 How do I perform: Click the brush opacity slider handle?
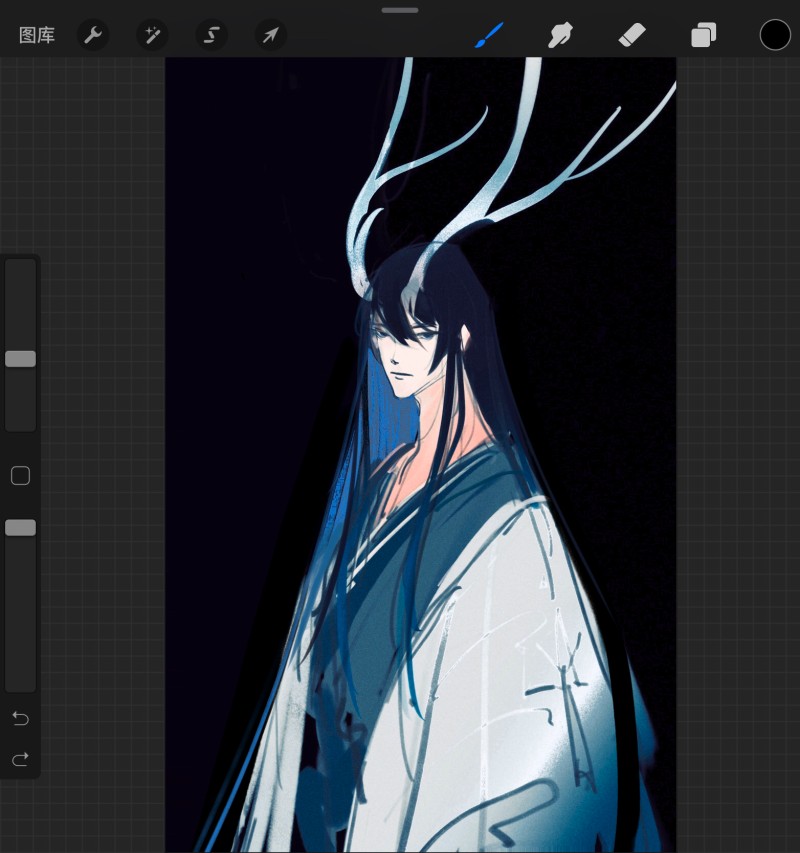pos(21,528)
